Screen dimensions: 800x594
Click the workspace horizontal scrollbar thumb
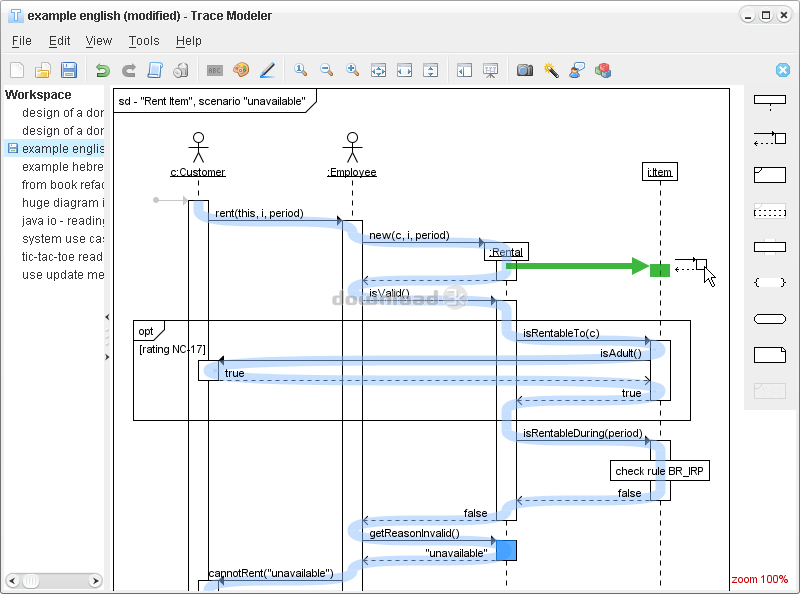pos(31,581)
